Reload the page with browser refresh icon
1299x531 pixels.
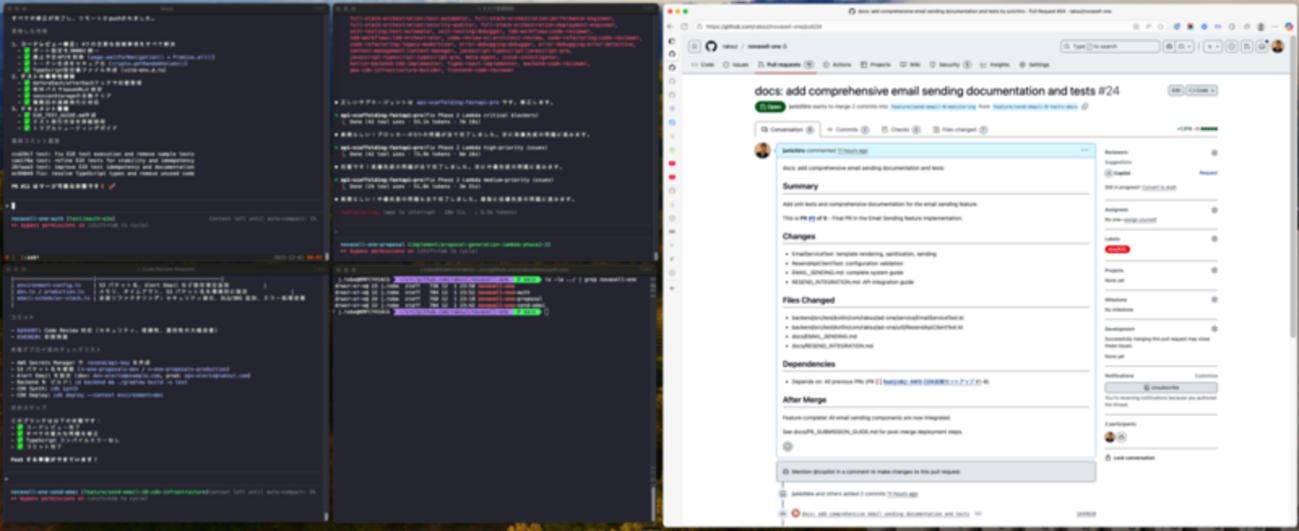click(684, 27)
